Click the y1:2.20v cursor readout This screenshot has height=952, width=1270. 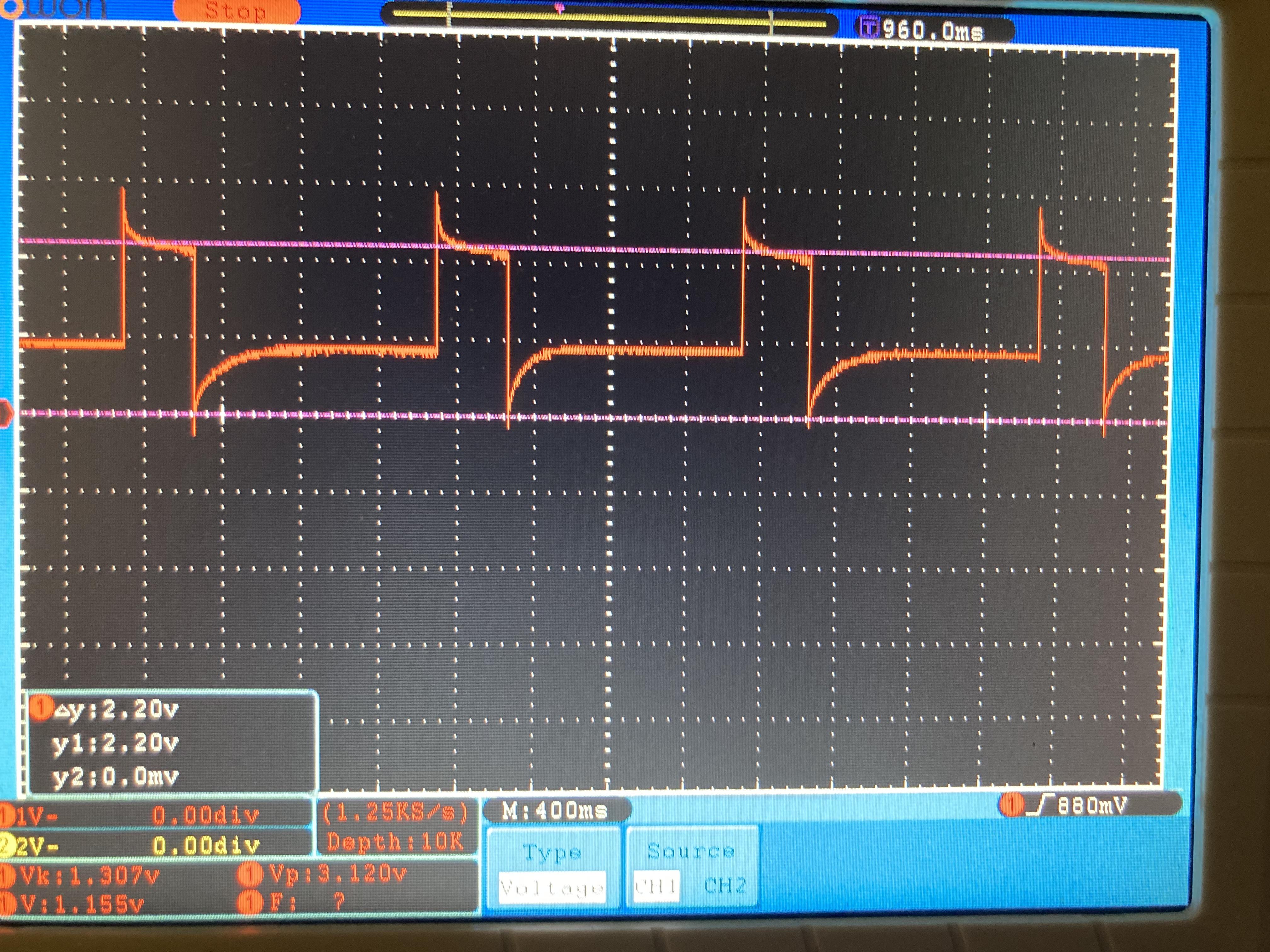pyautogui.click(x=115, y=744)
